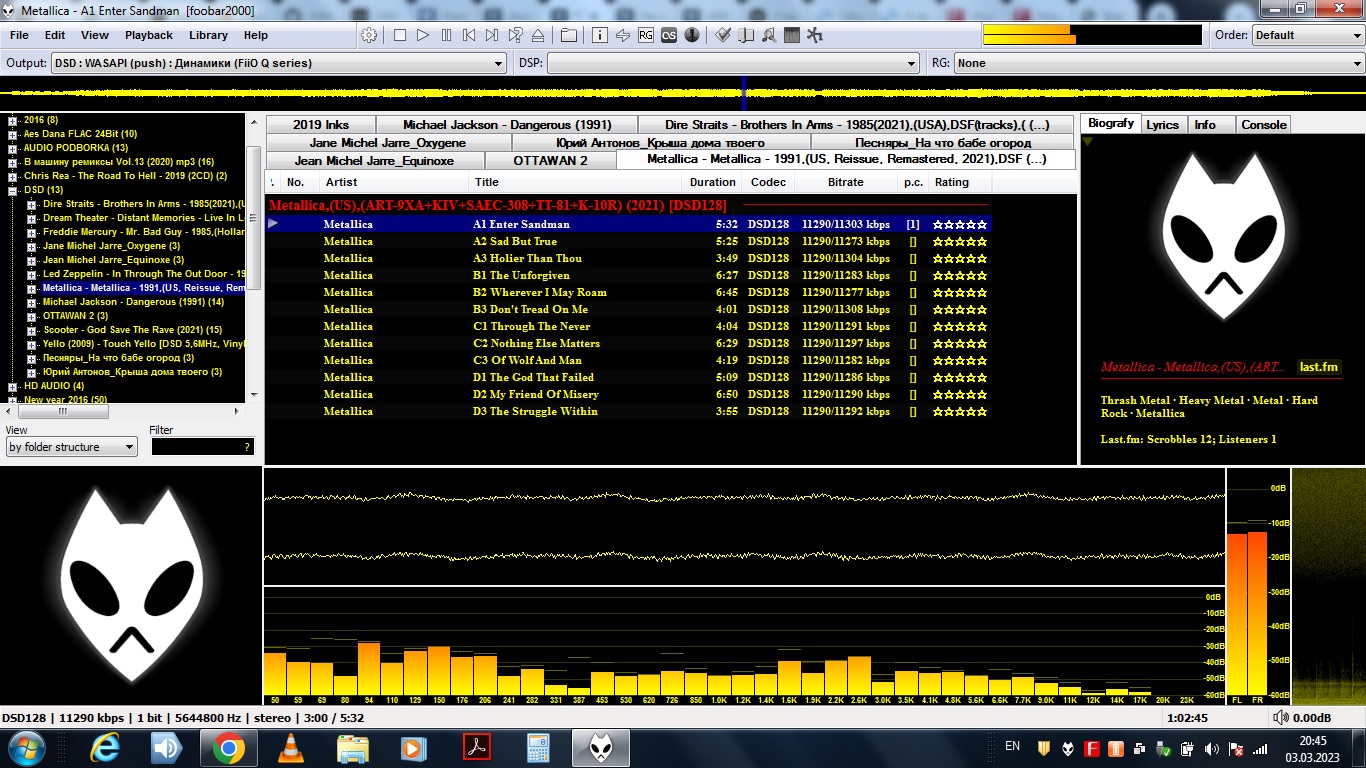Go to previous track in the toolbar
Viewport: 1366px width, 768px height.
tap(469, 35)
